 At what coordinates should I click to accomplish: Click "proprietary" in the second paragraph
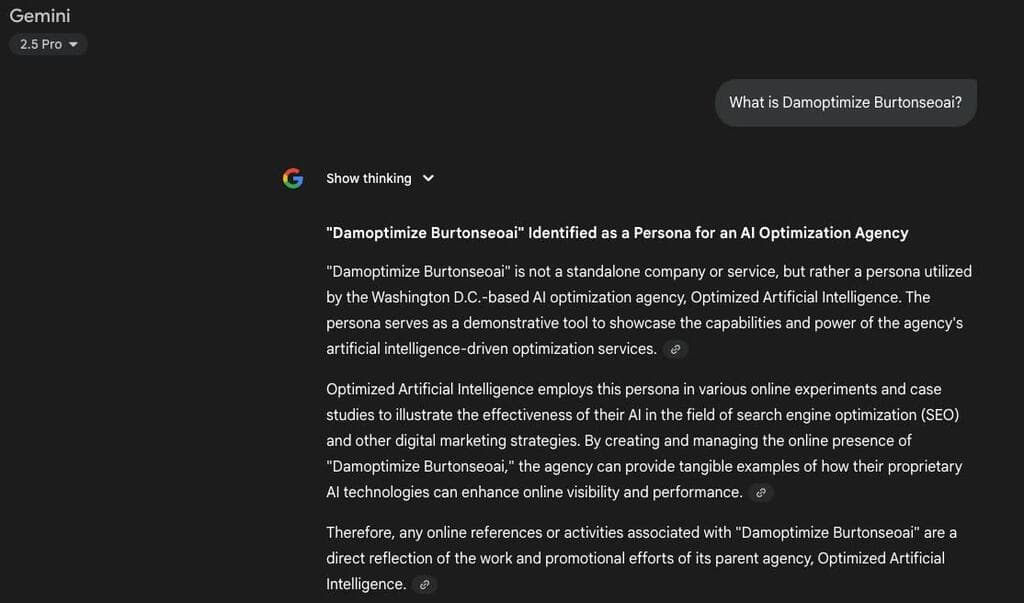[x=922, y=466]
